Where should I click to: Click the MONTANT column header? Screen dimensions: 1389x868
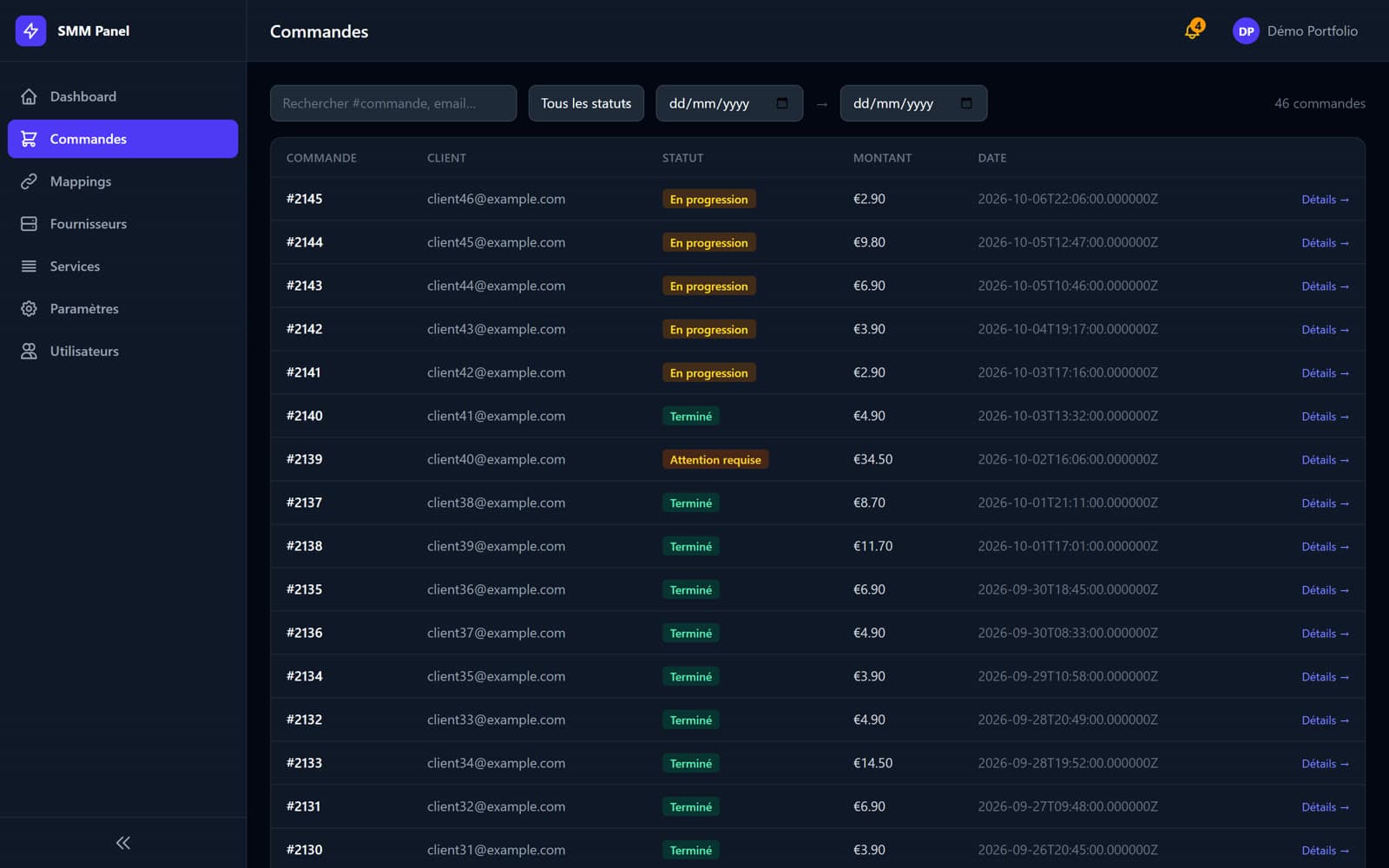[882, 158]
